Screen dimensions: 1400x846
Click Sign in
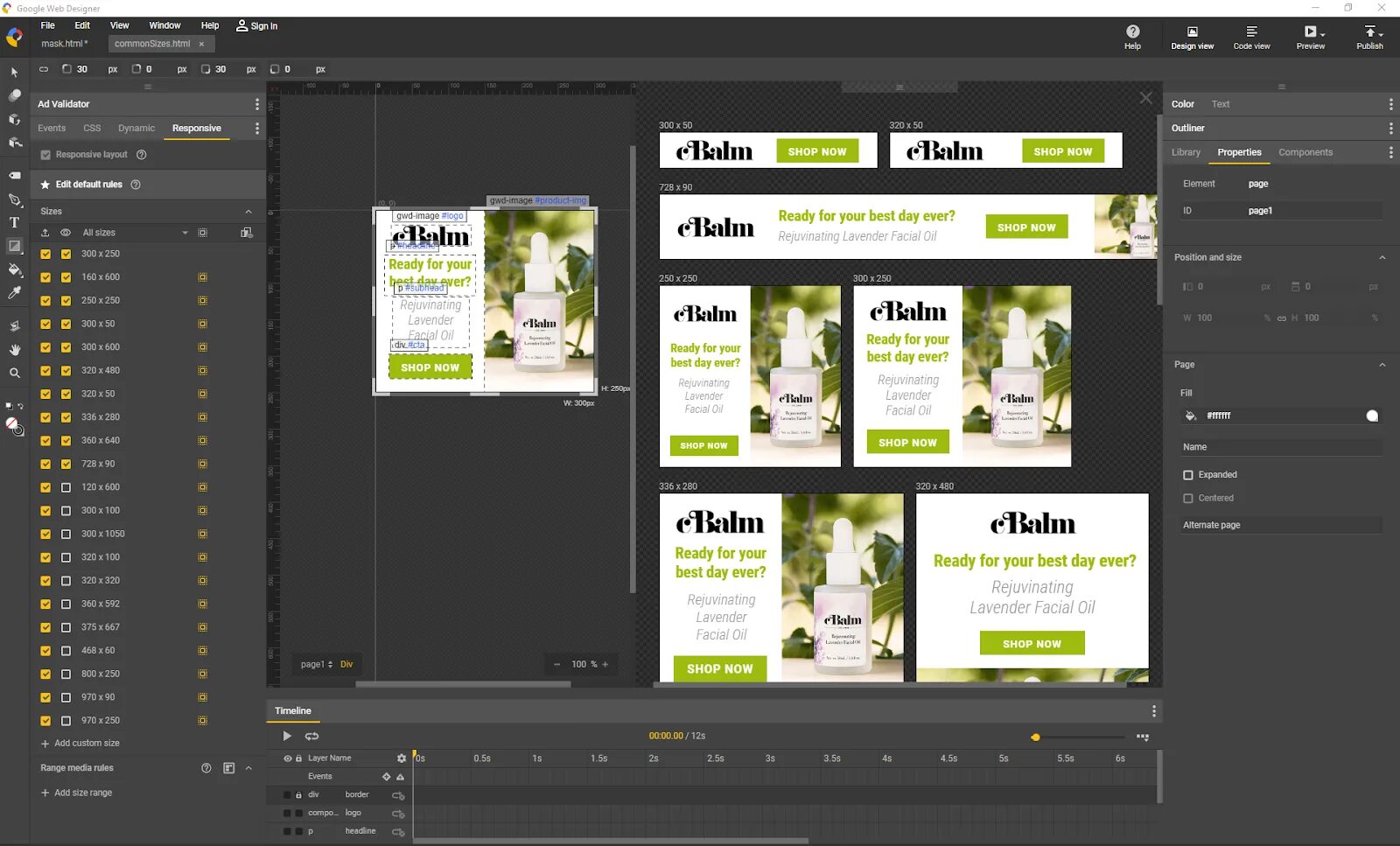[x=257, y=26]
